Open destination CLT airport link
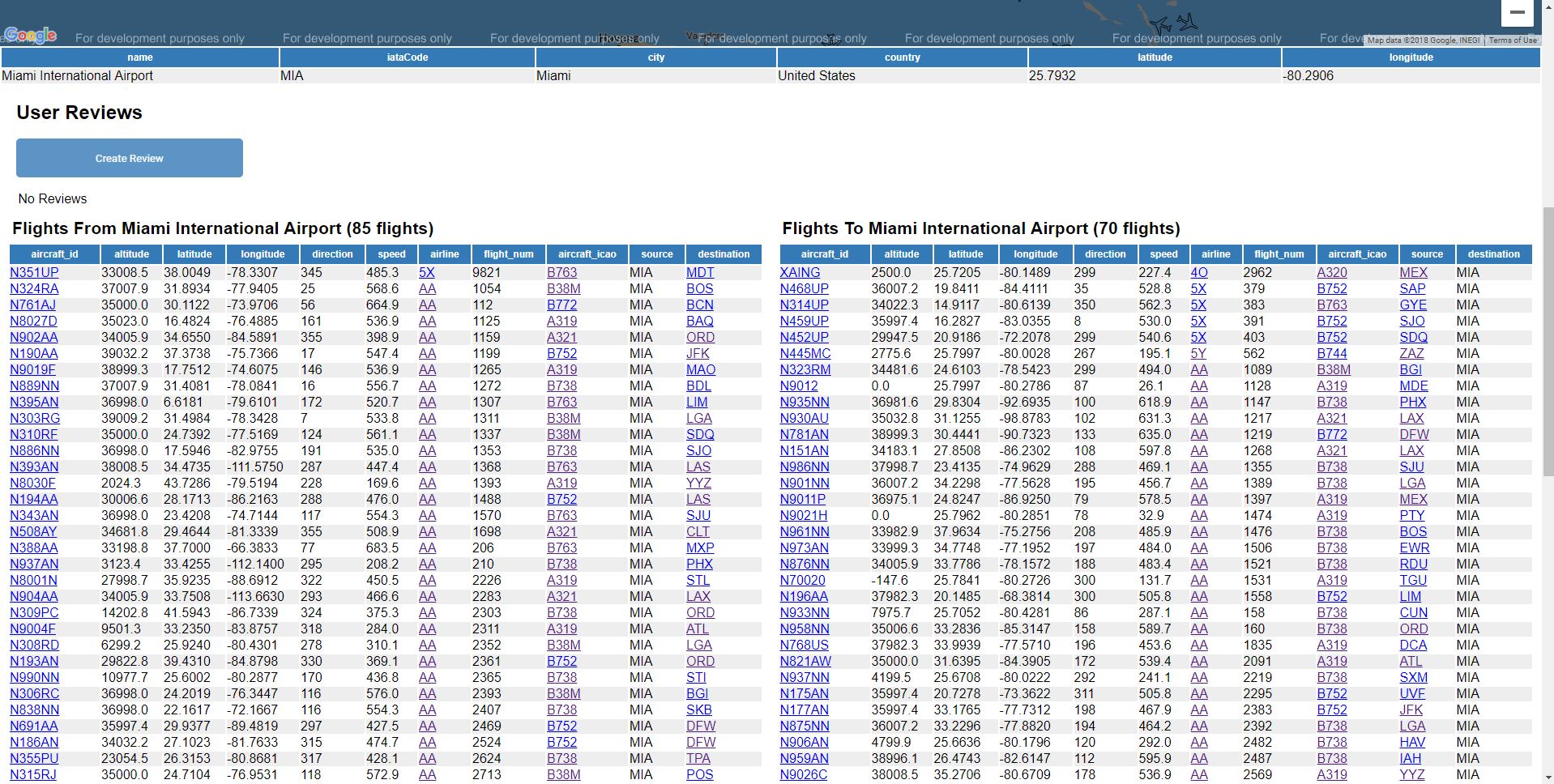The image size is (1554, 784). coord(698,532)
